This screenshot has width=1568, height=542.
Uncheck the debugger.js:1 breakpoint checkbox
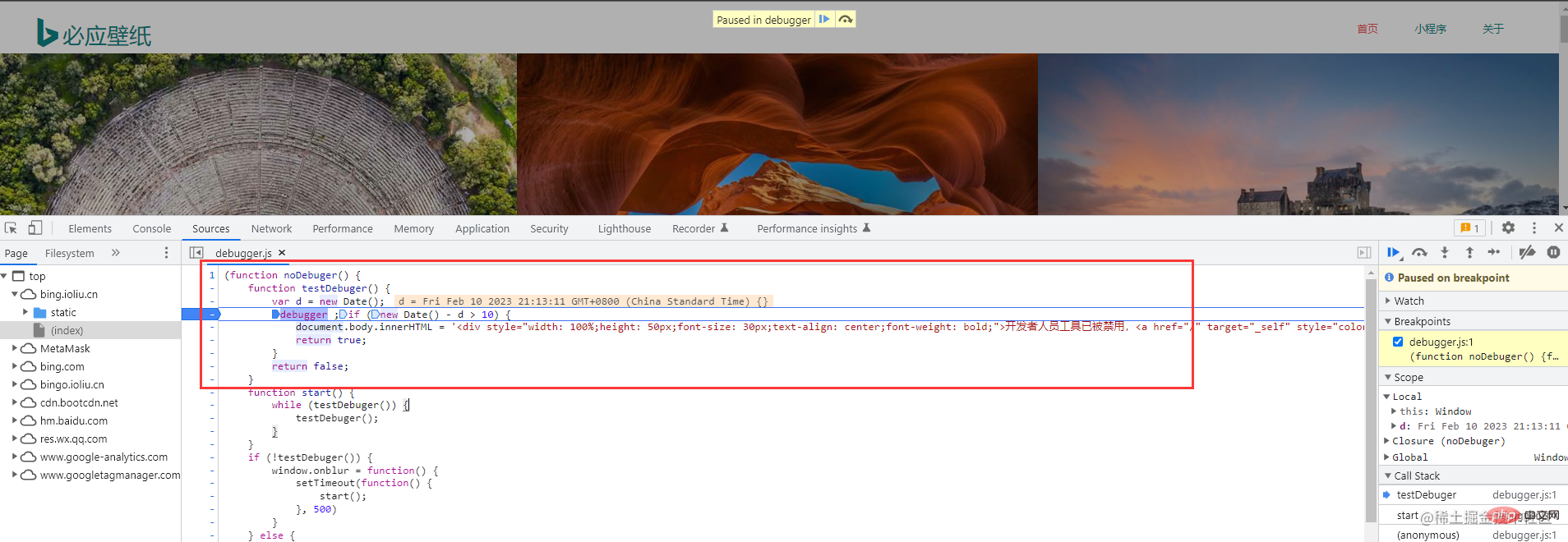[1398, 342]
